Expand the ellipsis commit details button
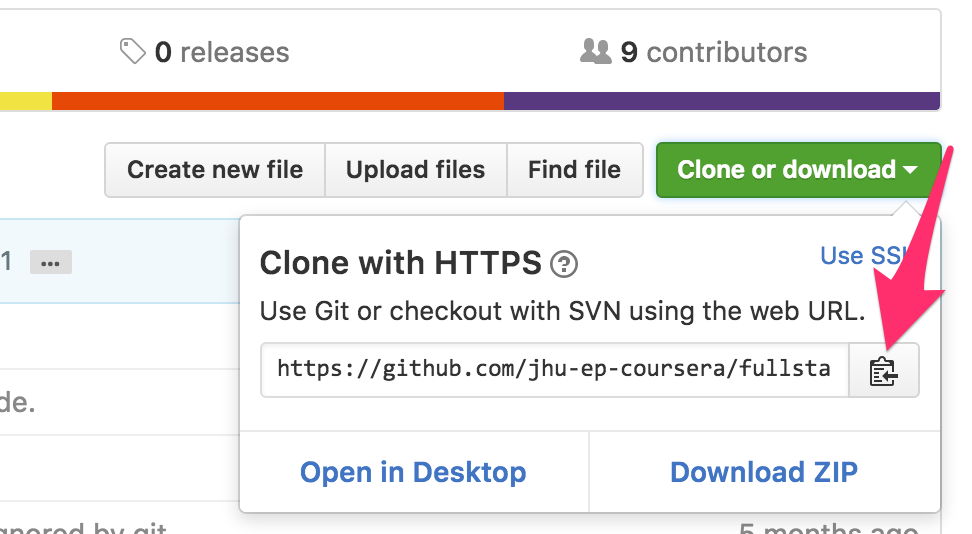The height and width of the screenshot is (534, 972). tap(51, 263)
